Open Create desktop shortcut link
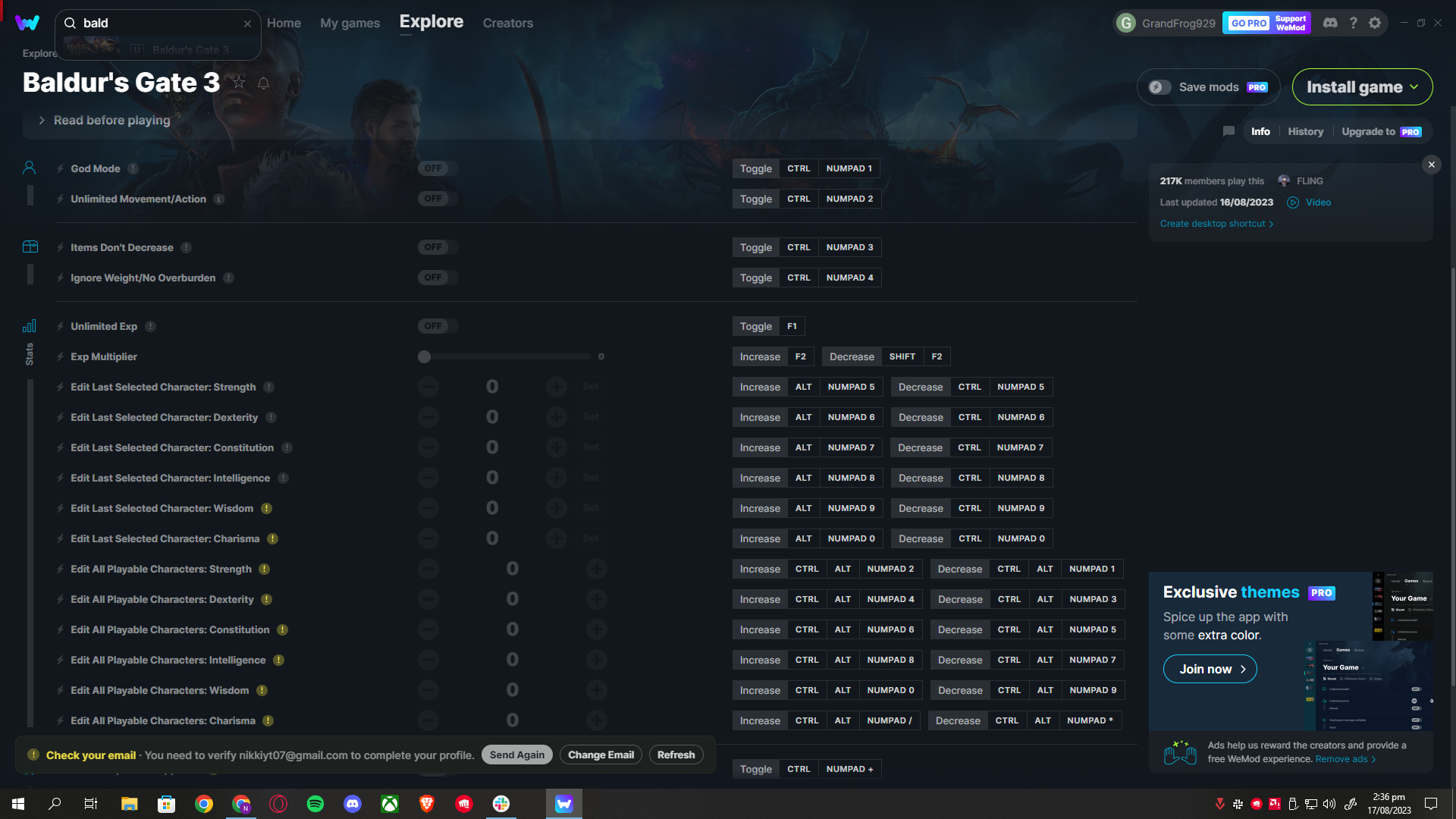This screenshot has height=819, width=1456. 1216,224
